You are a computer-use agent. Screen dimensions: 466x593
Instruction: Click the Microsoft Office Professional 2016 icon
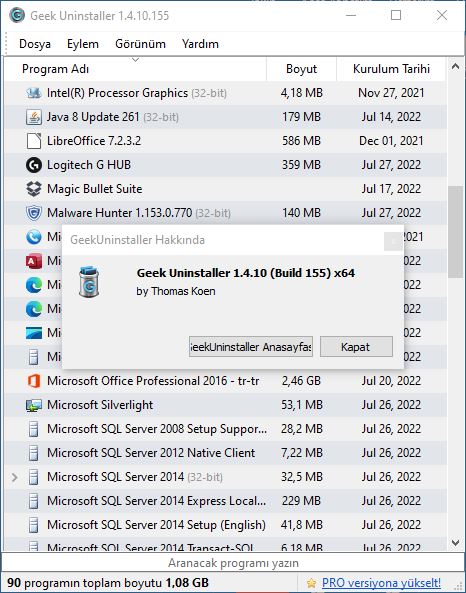tap(34, 381)
